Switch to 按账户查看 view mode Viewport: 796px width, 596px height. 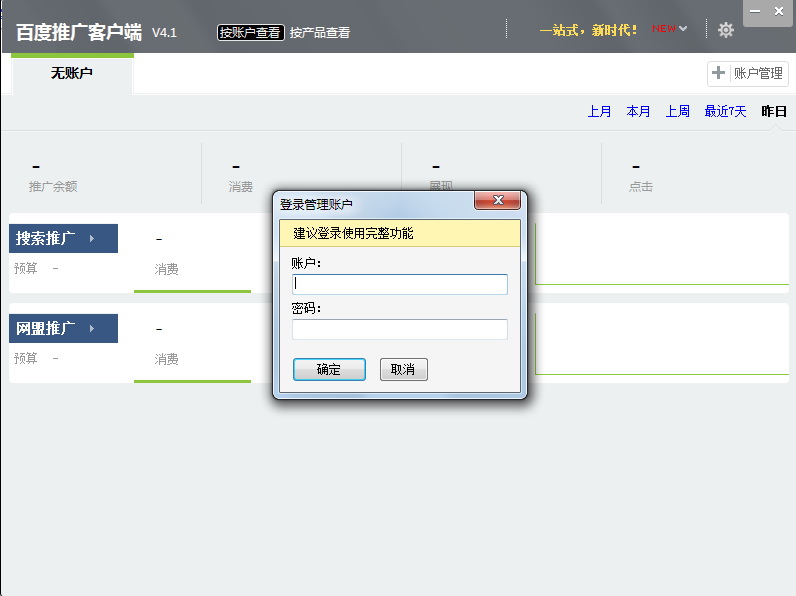[250, 32]
